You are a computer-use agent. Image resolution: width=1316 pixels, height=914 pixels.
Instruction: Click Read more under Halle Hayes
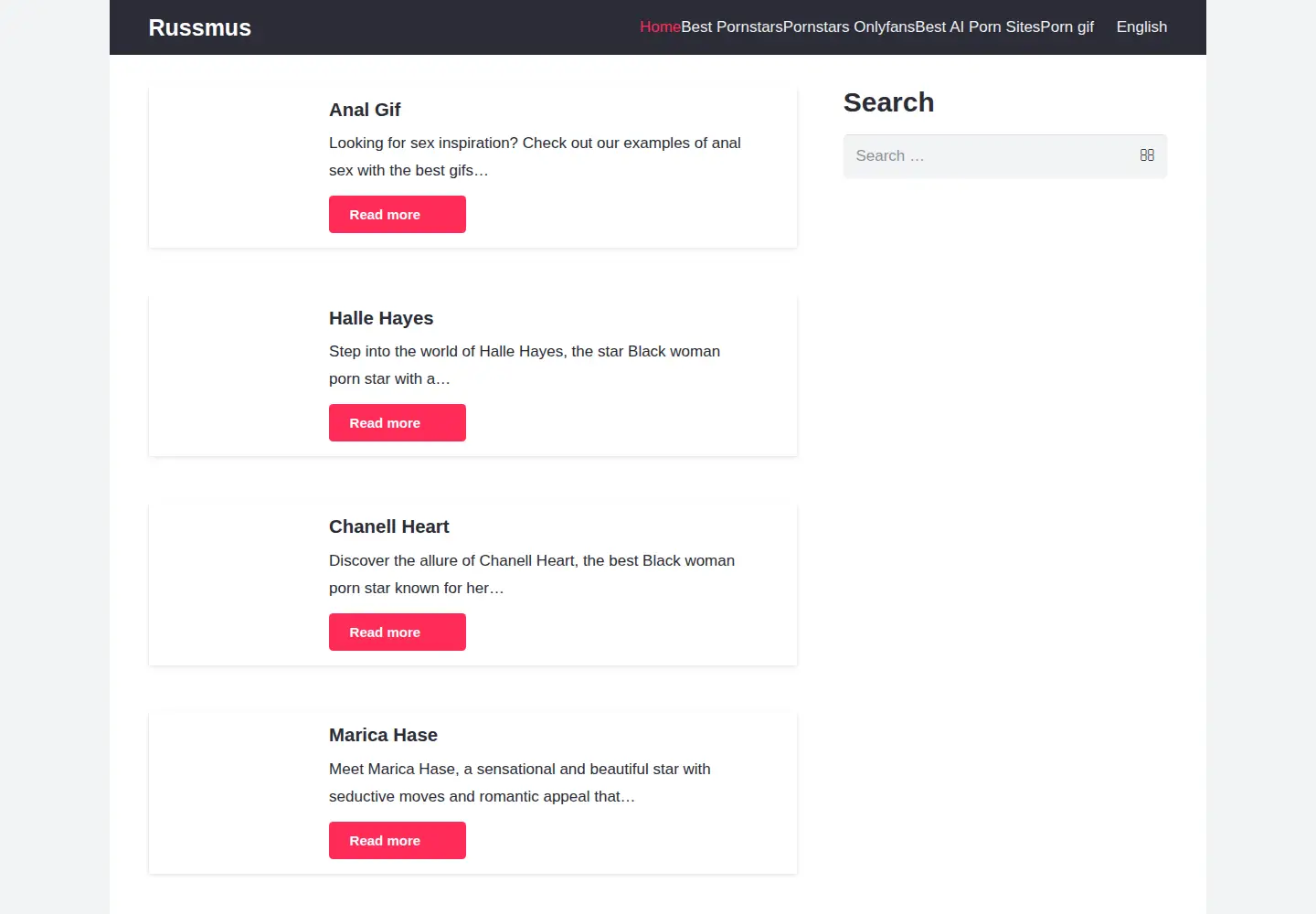(398, 423)
